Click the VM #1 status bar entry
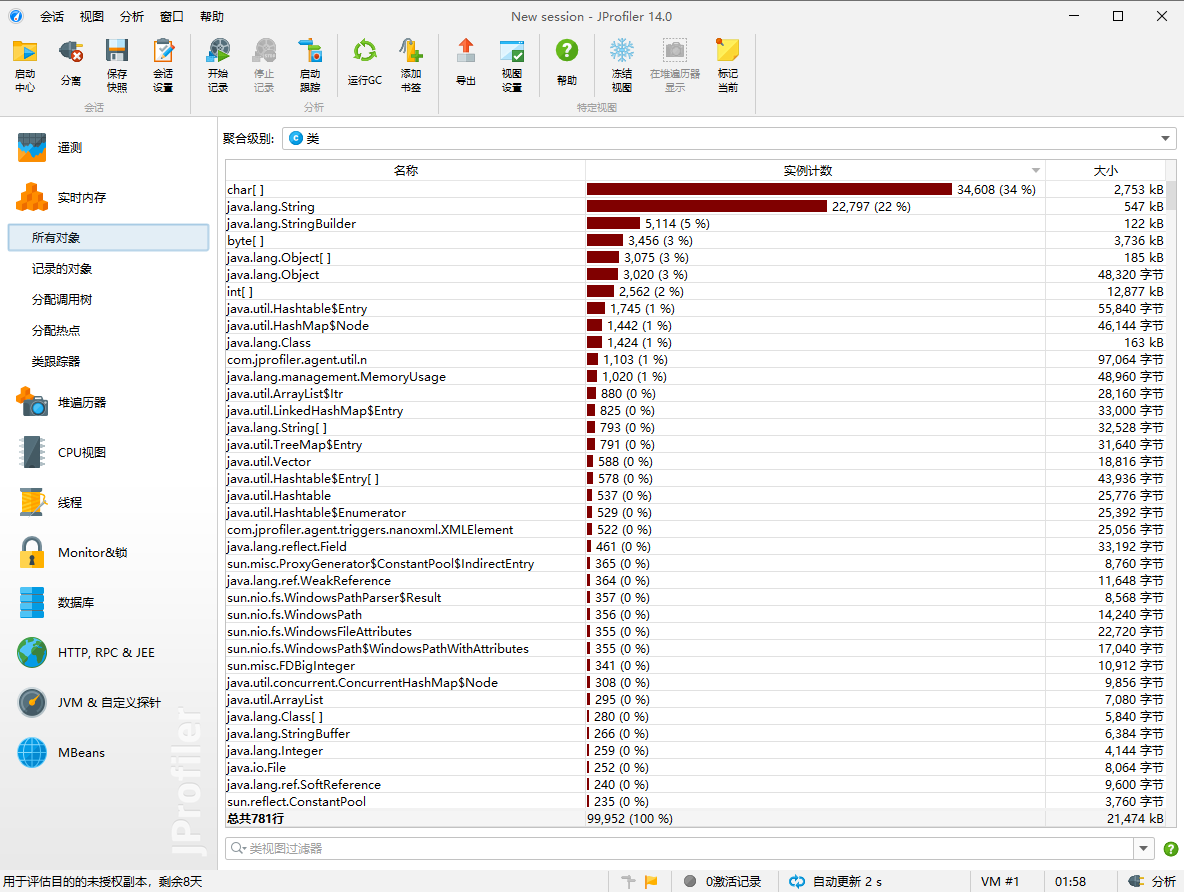The width and height of the screenshot is (1184, 892). (1000, 881)
